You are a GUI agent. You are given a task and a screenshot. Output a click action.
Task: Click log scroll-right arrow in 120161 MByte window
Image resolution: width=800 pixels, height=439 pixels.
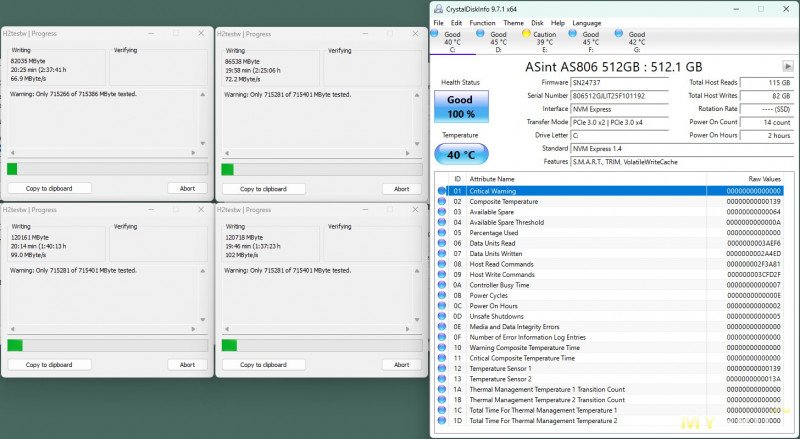(x=193, y=329)
